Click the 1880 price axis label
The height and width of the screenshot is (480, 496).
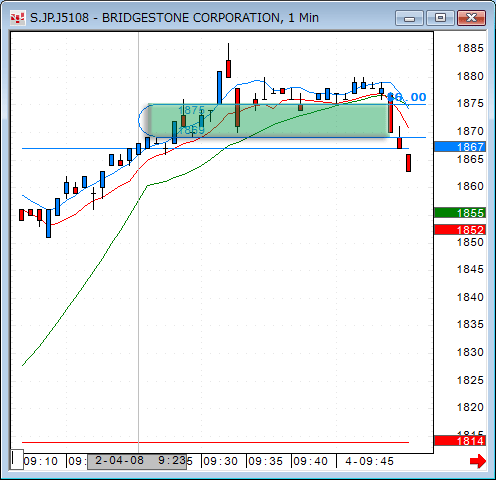[470, 76]
